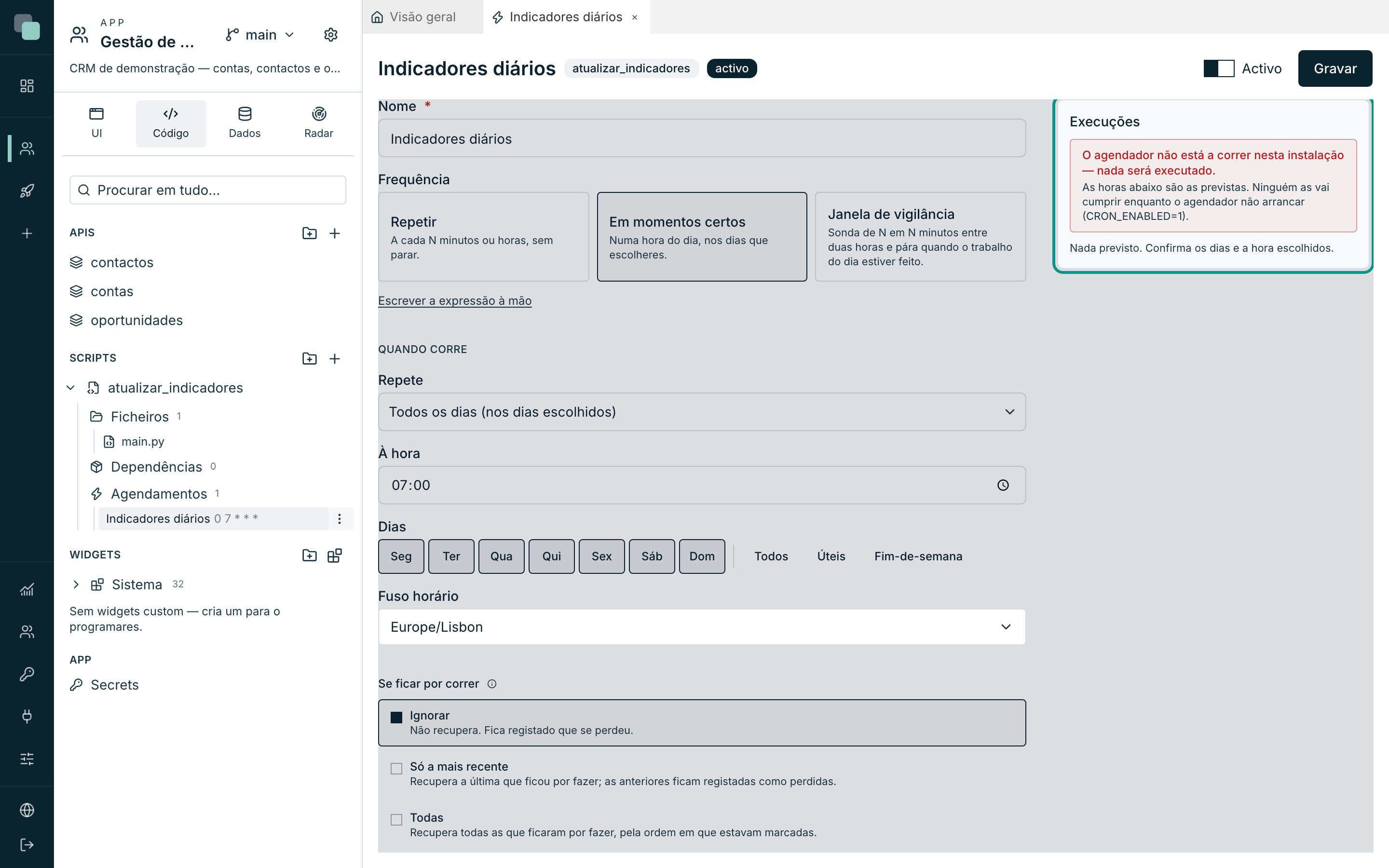
Task: Toggle the Seg day button
Action: 401,556
